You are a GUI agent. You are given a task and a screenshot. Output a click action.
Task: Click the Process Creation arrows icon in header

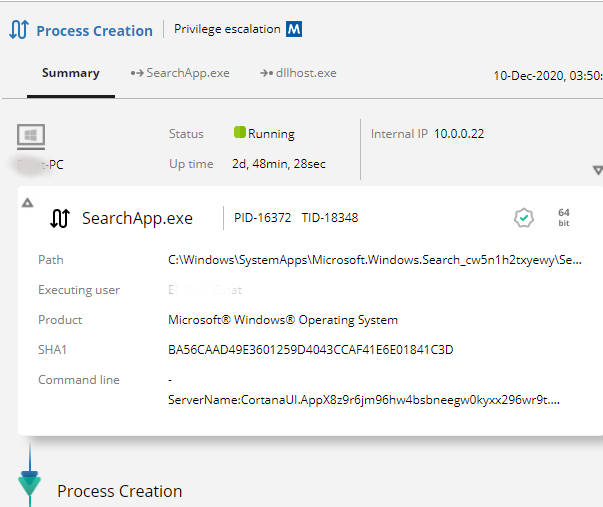coord(18,30)
